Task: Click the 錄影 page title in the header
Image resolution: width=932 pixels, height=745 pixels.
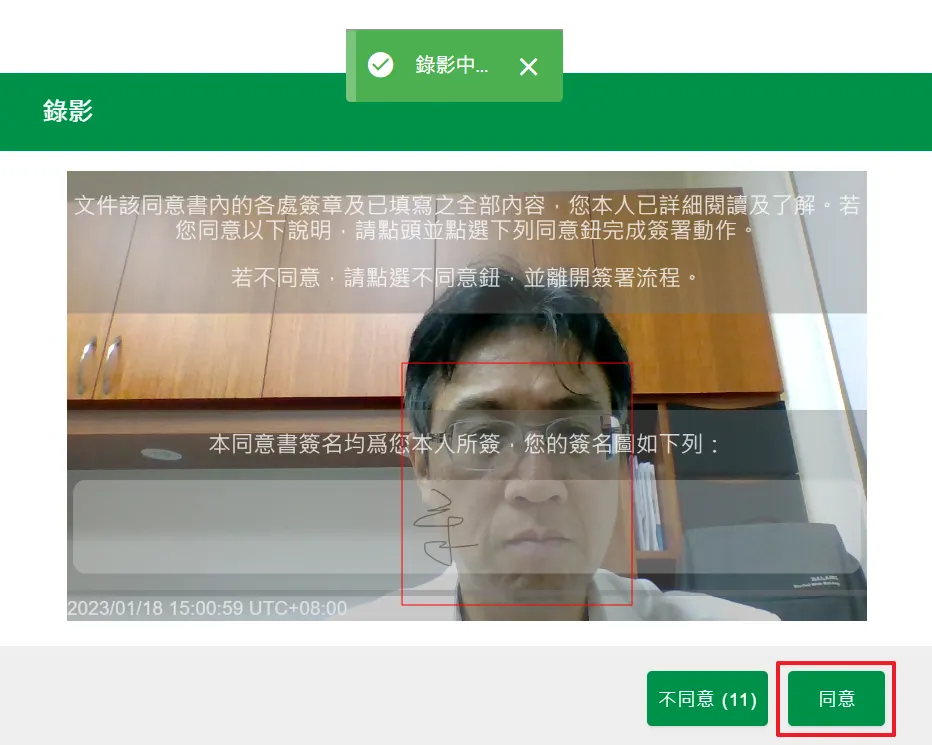Action: click(67, 111)
